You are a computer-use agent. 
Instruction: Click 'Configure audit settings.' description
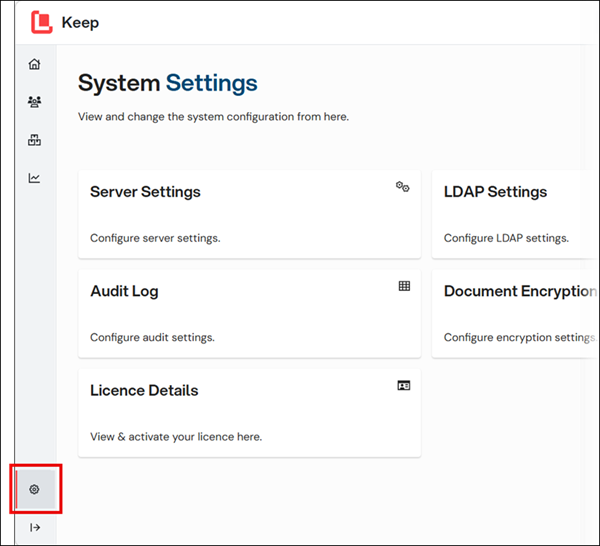click(x=152, y=337)
